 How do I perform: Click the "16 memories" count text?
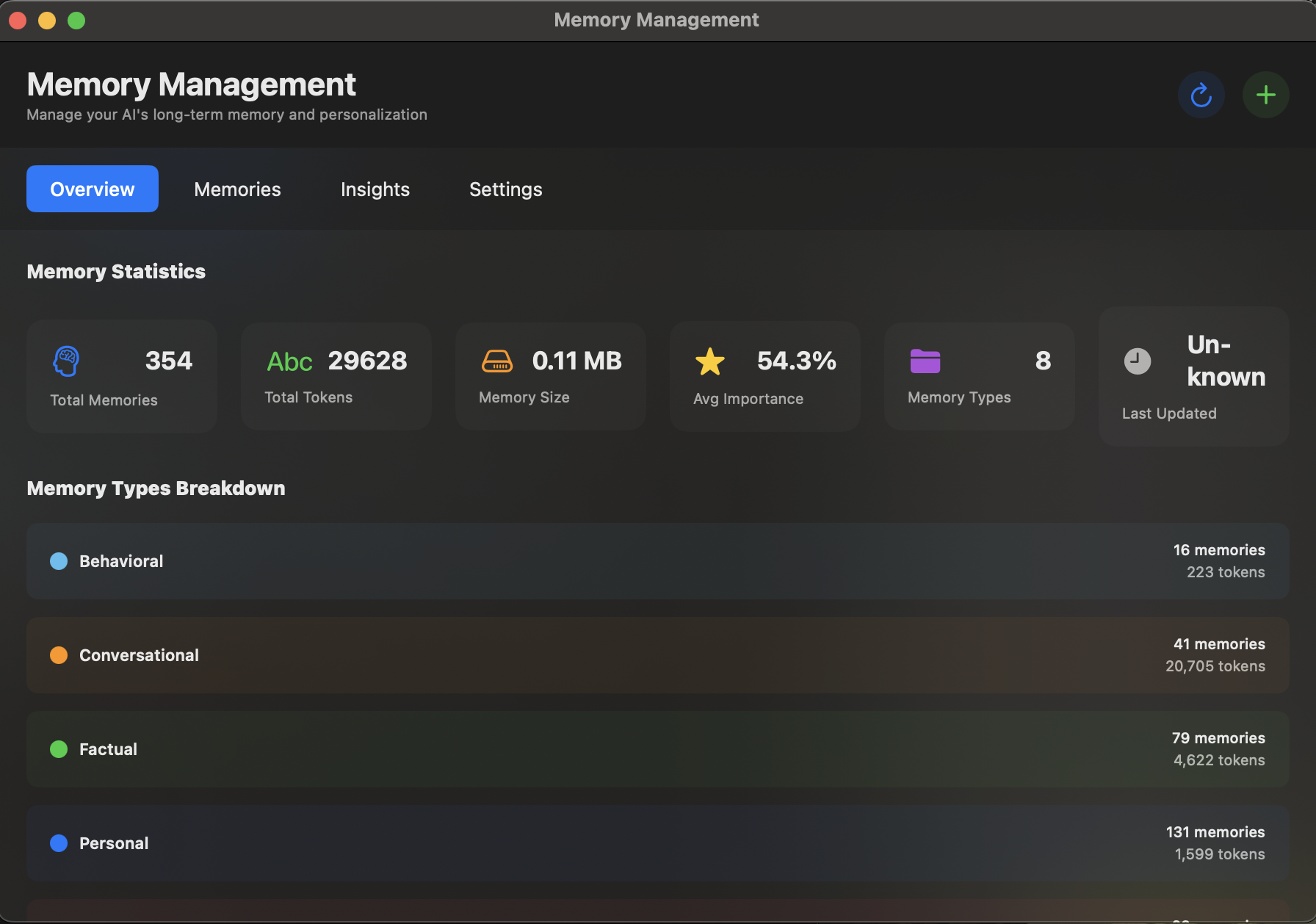tap(1219, 550)
